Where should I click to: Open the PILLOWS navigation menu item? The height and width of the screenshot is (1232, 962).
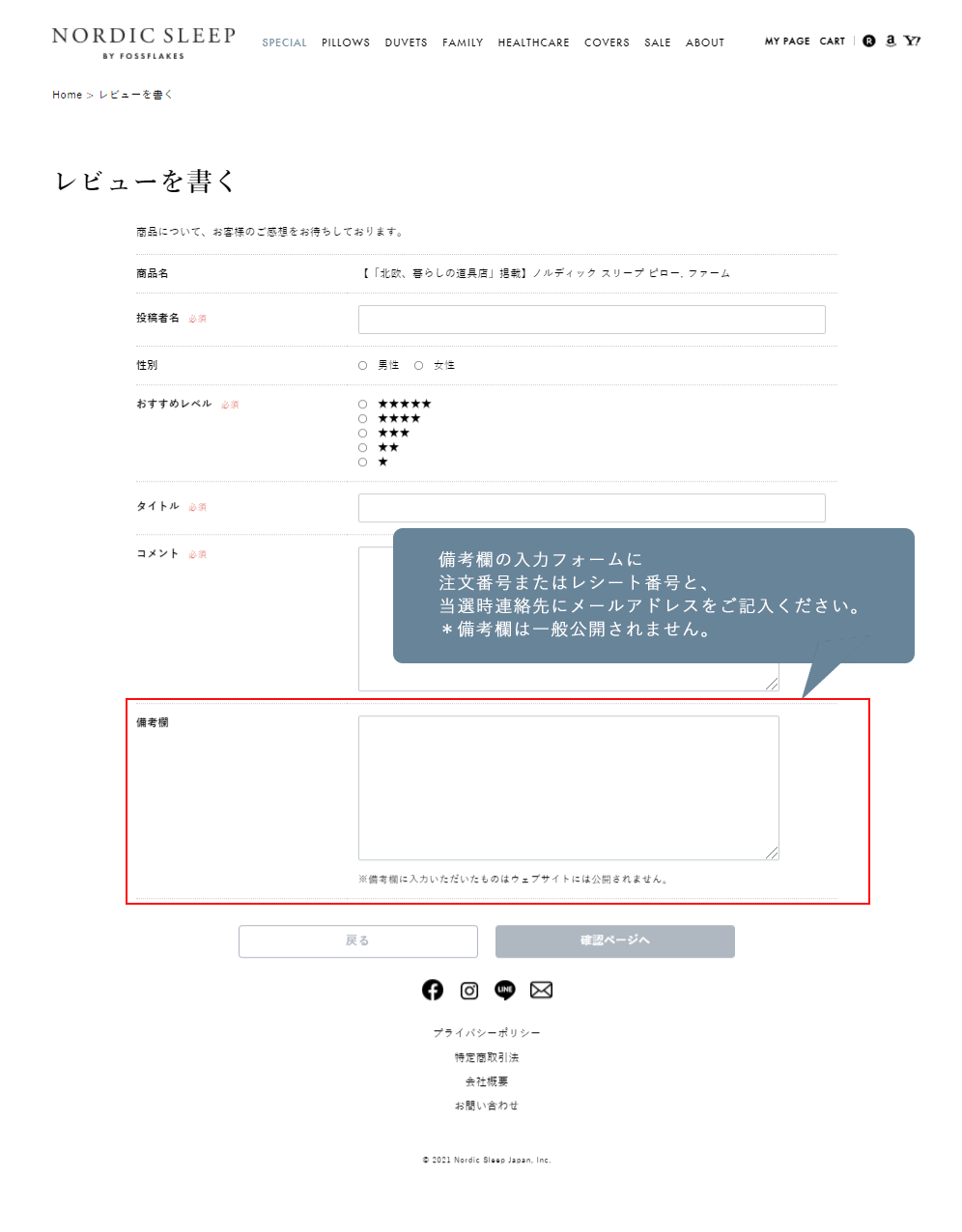tap(345, 42)
